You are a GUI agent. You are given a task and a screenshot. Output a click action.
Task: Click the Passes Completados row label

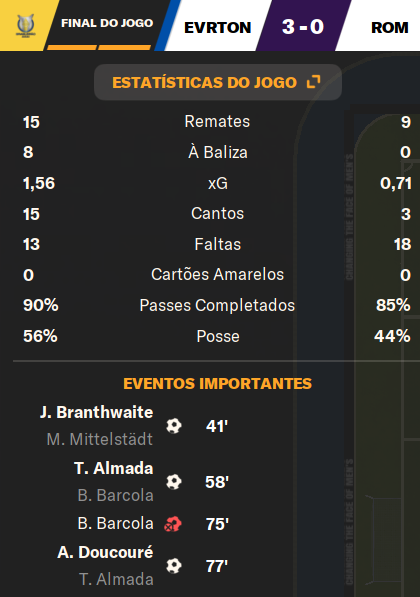[x=217, y=305]
